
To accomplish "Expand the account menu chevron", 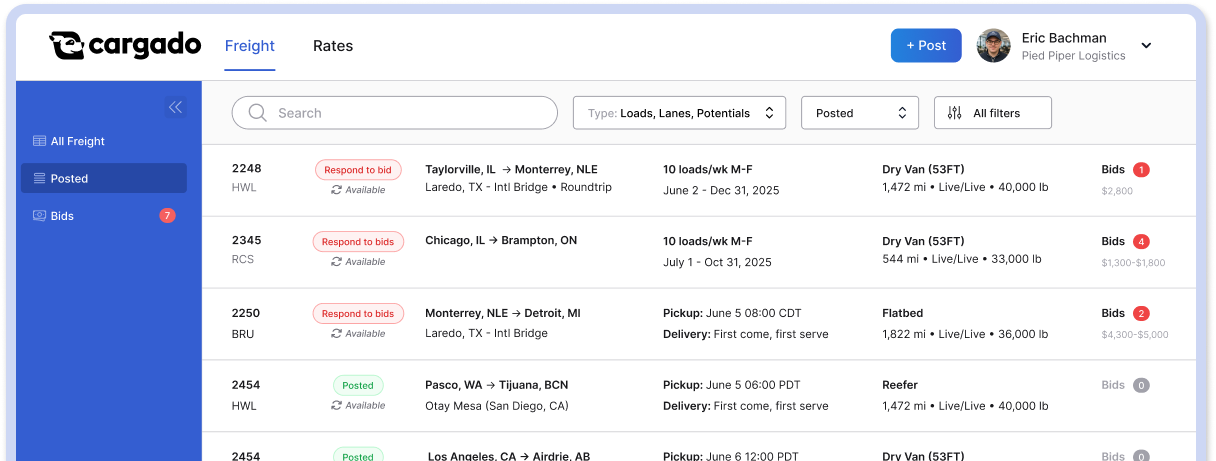I will tap(1146, 45).
